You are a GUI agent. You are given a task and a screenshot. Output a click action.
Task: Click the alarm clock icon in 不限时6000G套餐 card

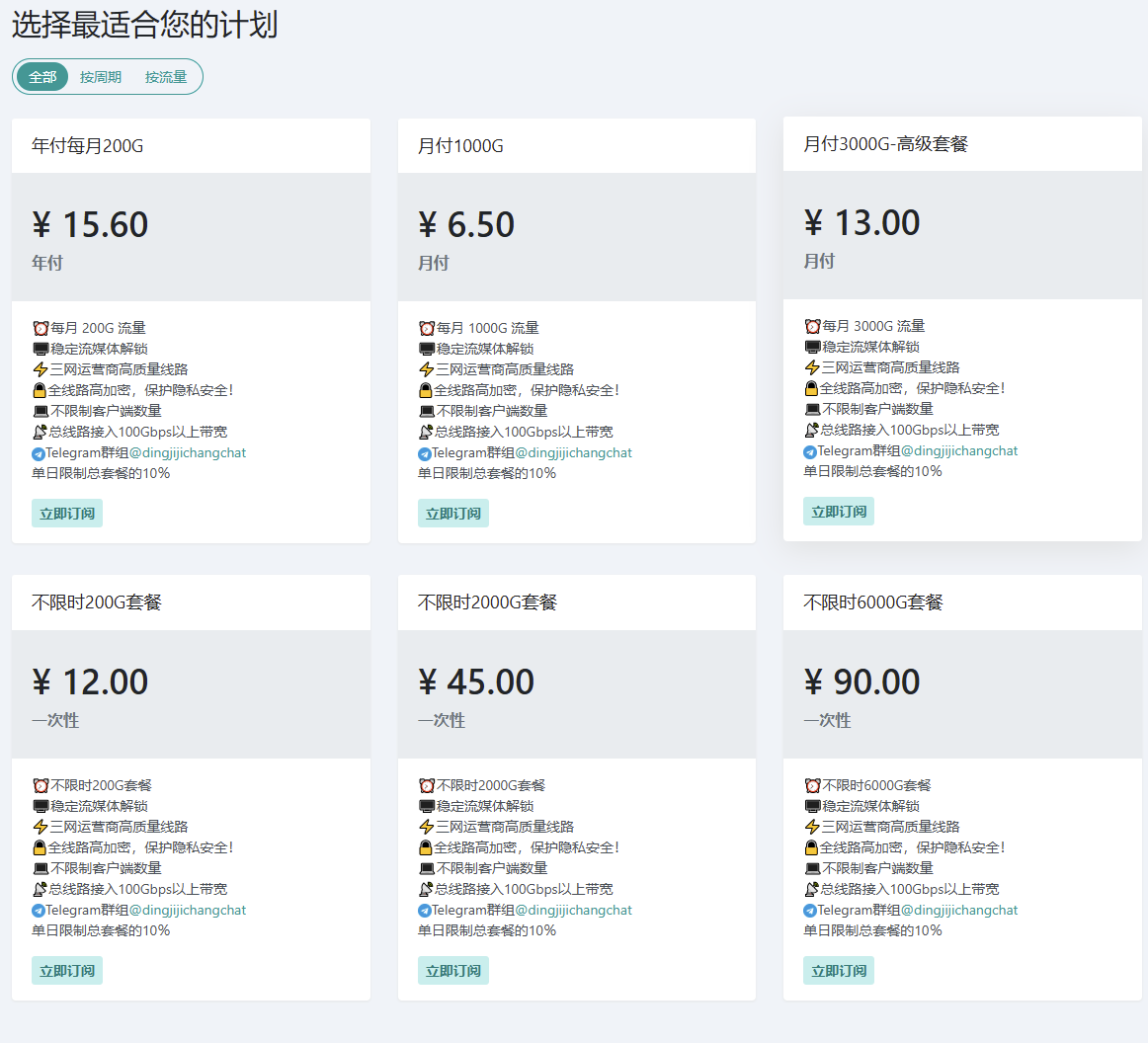coord(812,785)
